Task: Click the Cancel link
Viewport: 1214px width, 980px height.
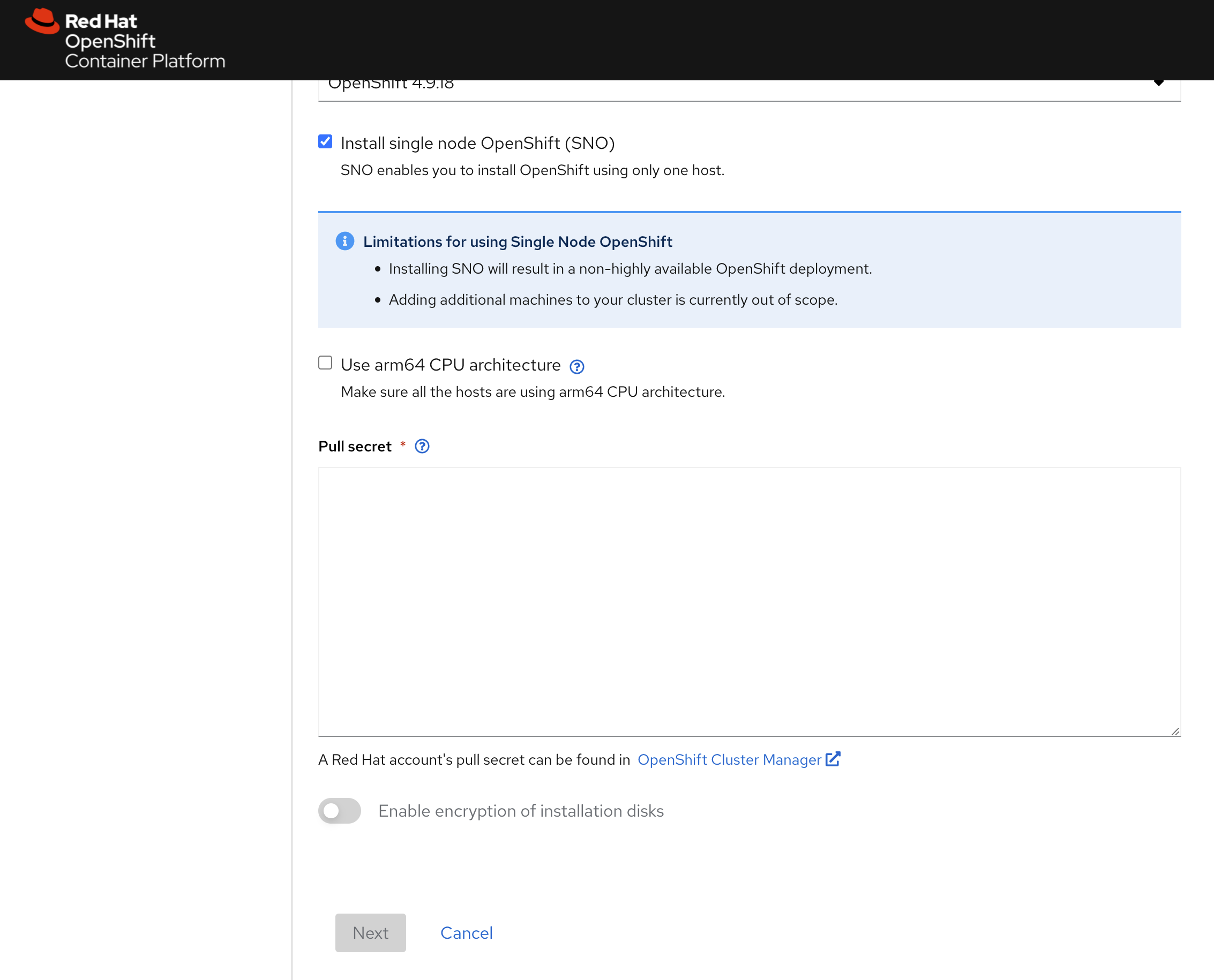Action: click(x=467, y=933)
